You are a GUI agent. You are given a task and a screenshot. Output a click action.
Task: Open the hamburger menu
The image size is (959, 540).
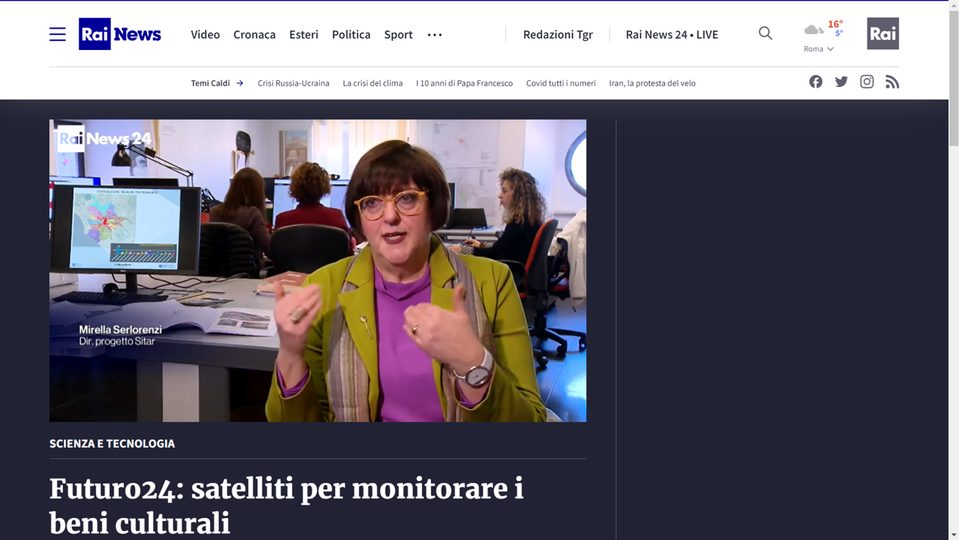pos(57,34)
